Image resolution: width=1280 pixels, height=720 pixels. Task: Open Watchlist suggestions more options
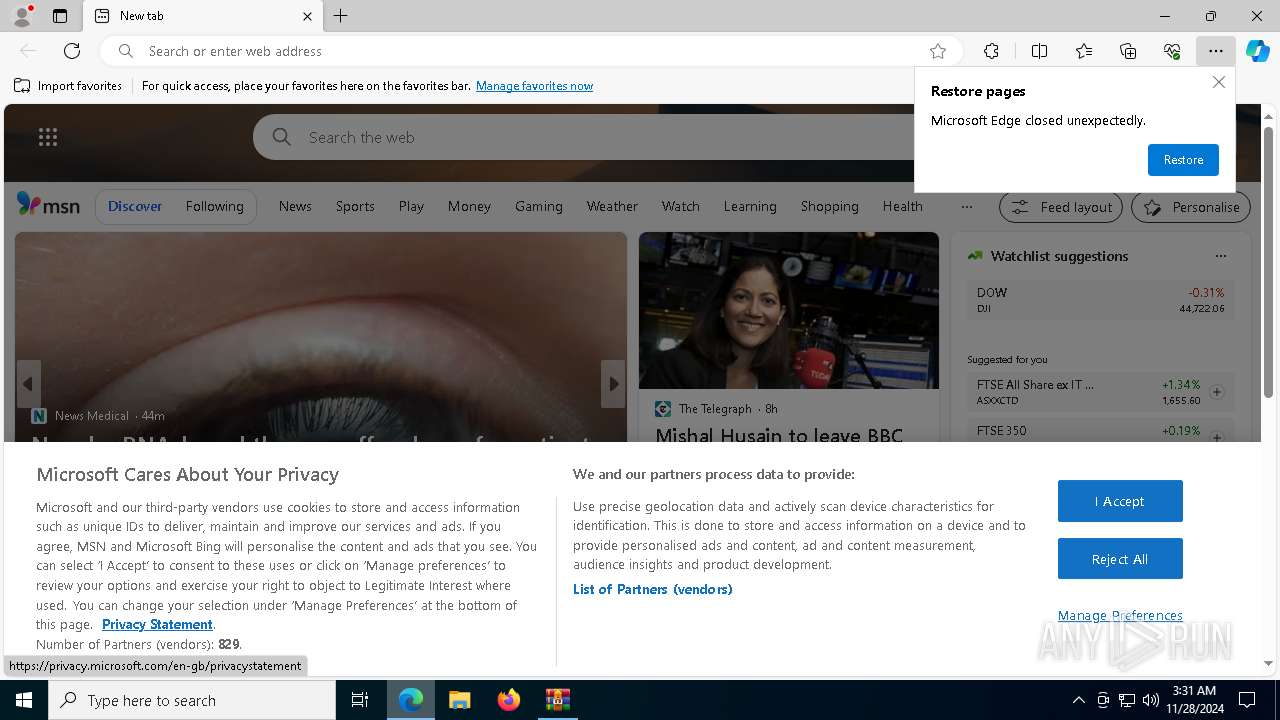1220,256
